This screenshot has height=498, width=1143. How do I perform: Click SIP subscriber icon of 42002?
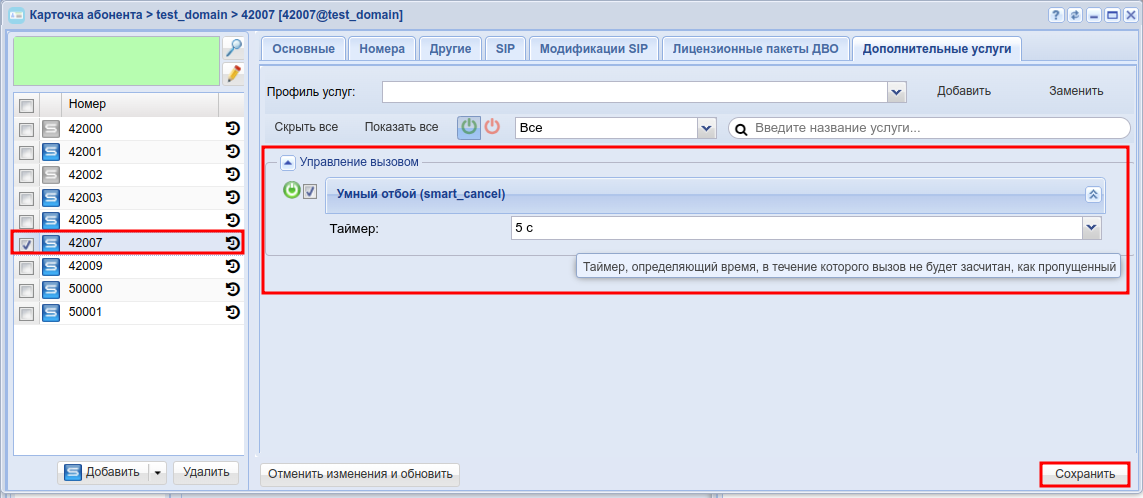(x=51, y=175)
